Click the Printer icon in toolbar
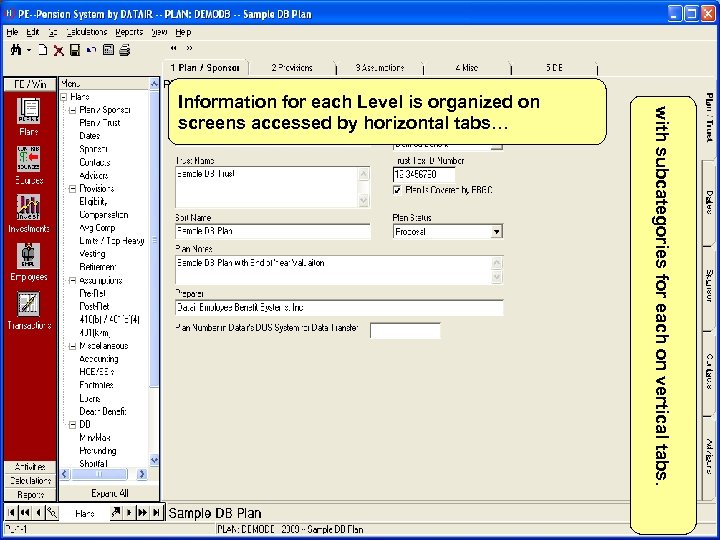This screenshot has width=720, height=540. pyautogui.click(x=125, y=50)
